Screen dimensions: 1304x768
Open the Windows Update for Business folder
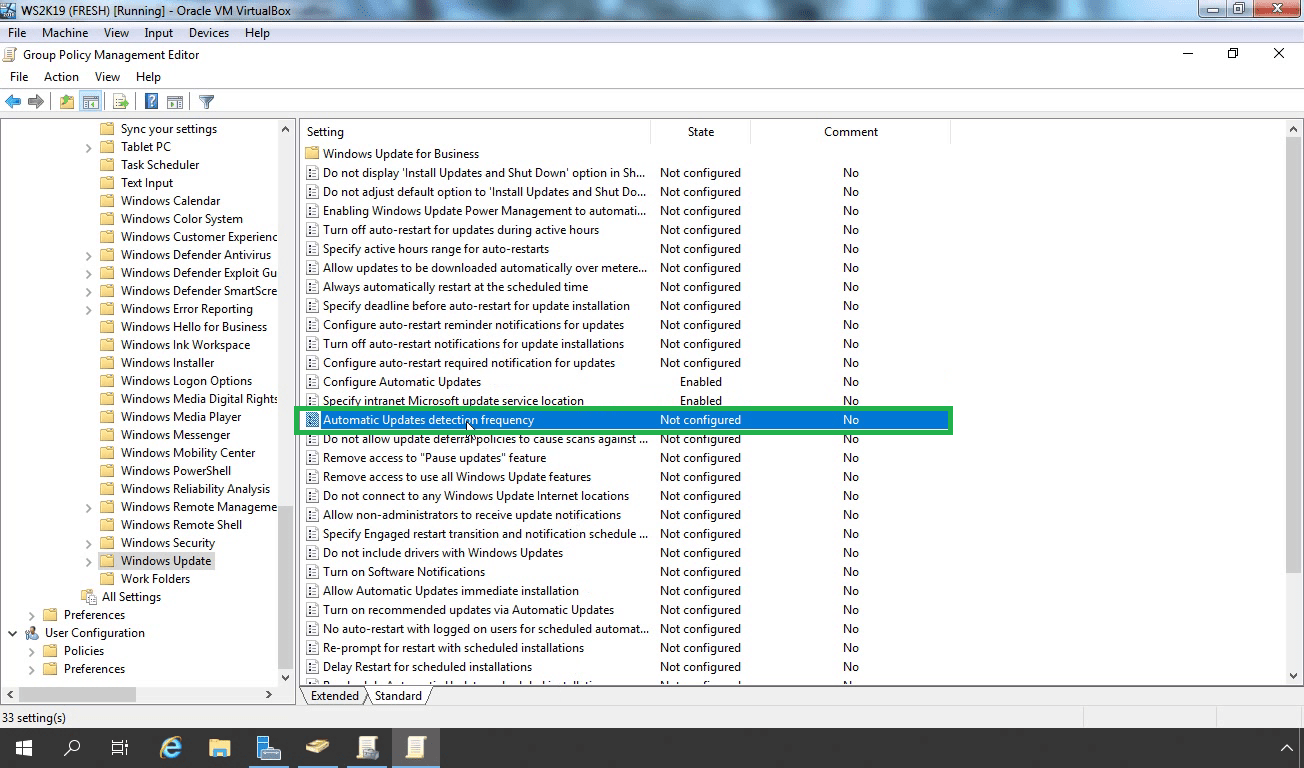400,154
